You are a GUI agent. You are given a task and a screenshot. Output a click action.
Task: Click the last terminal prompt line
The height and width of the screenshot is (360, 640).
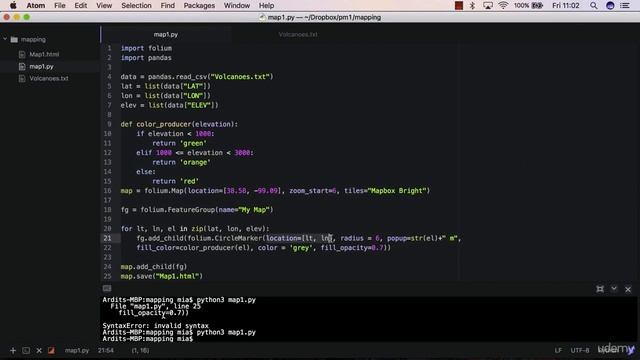tap(147, 339)
